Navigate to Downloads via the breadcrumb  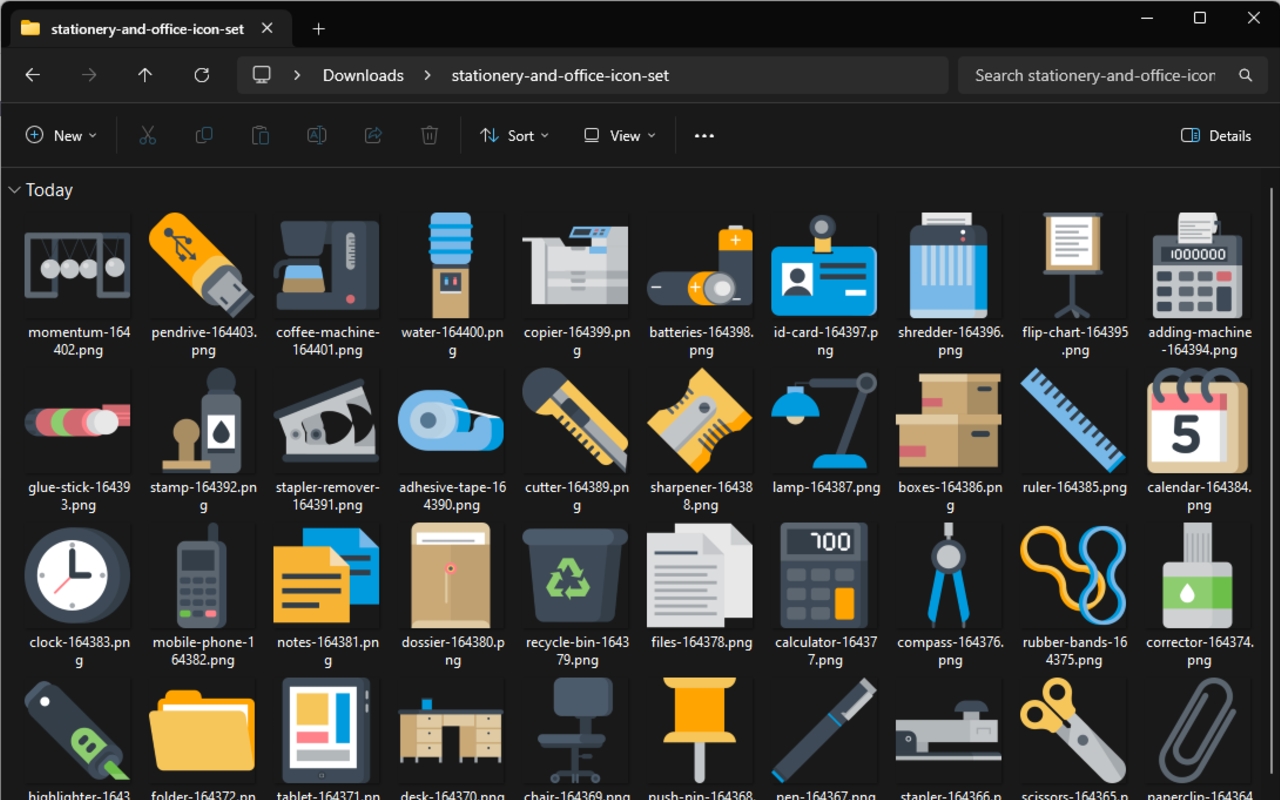362,75
